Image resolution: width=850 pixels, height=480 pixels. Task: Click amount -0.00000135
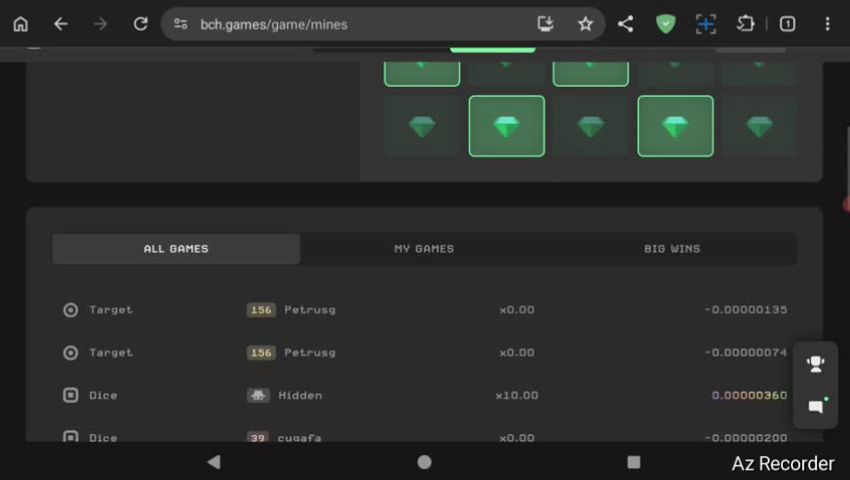pos(746,310)
